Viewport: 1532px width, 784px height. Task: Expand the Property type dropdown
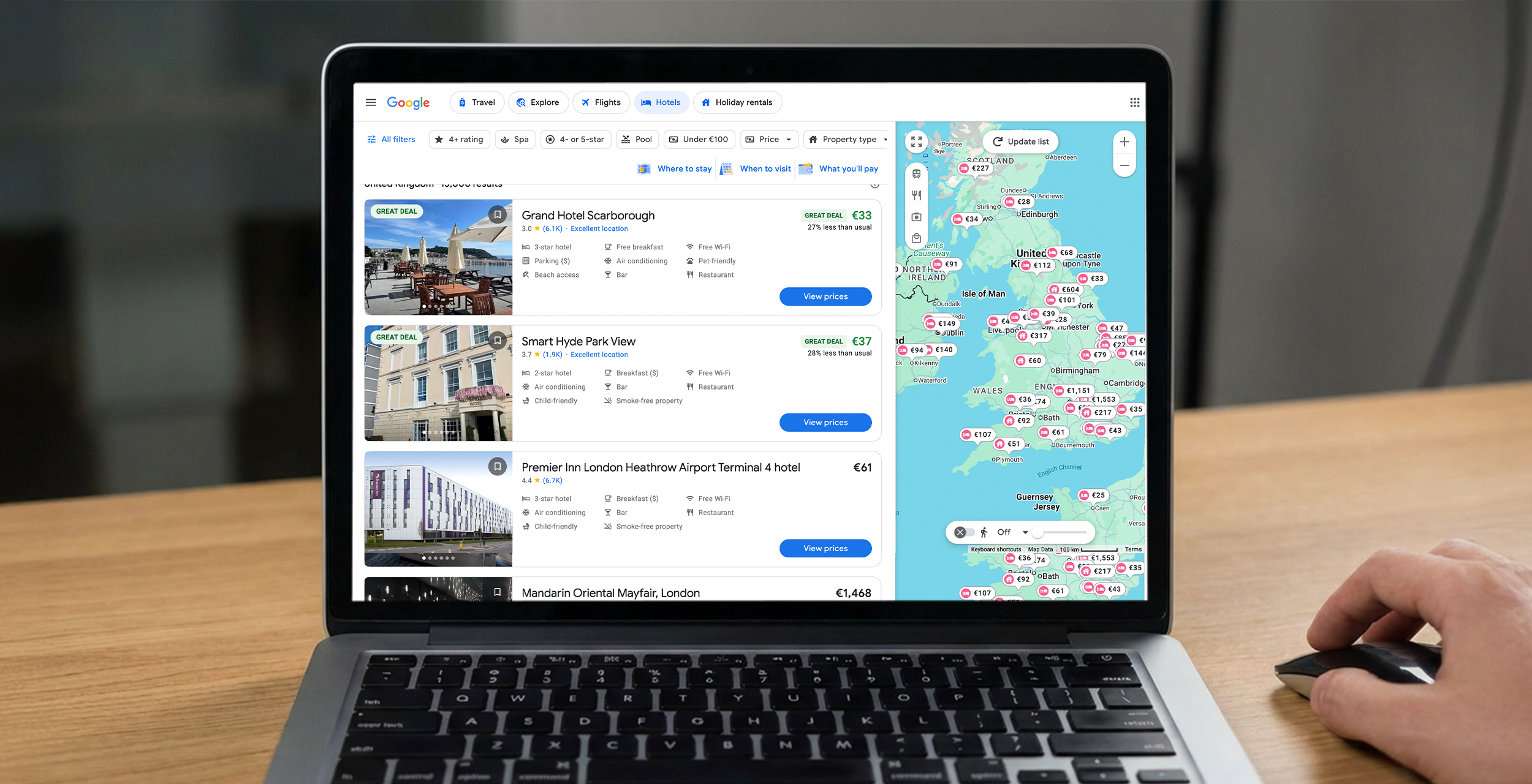pyautogui.click(x=846, y=139)
